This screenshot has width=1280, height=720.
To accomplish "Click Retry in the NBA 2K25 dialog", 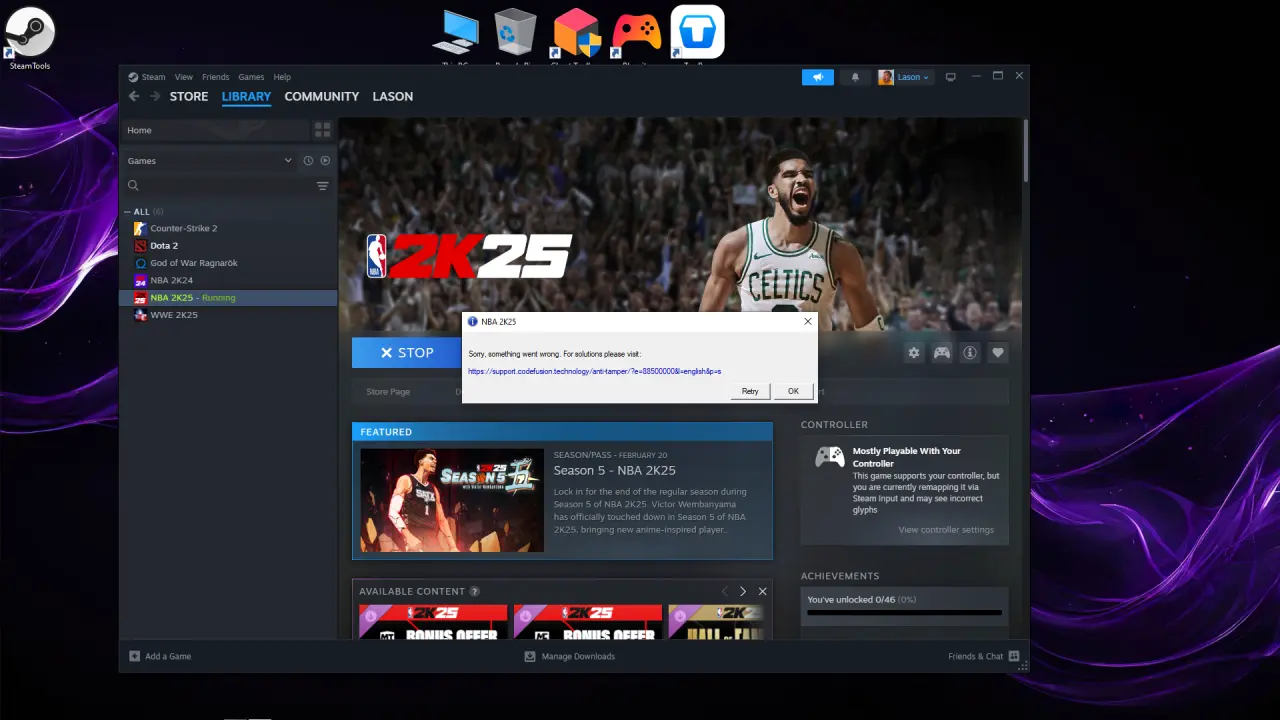I will tap(750, 391).
